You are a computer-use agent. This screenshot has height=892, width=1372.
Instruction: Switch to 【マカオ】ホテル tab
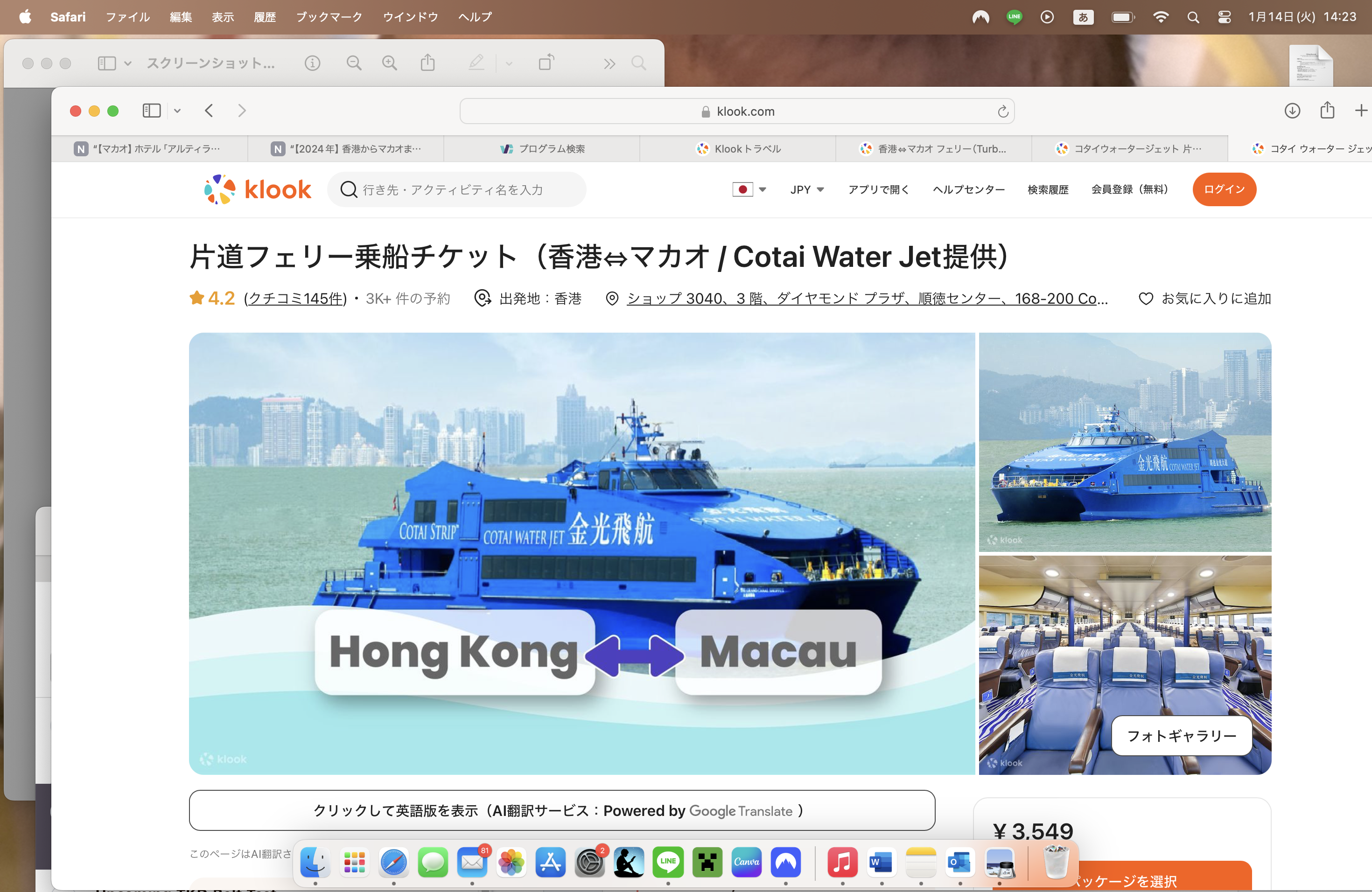[149, 149]
